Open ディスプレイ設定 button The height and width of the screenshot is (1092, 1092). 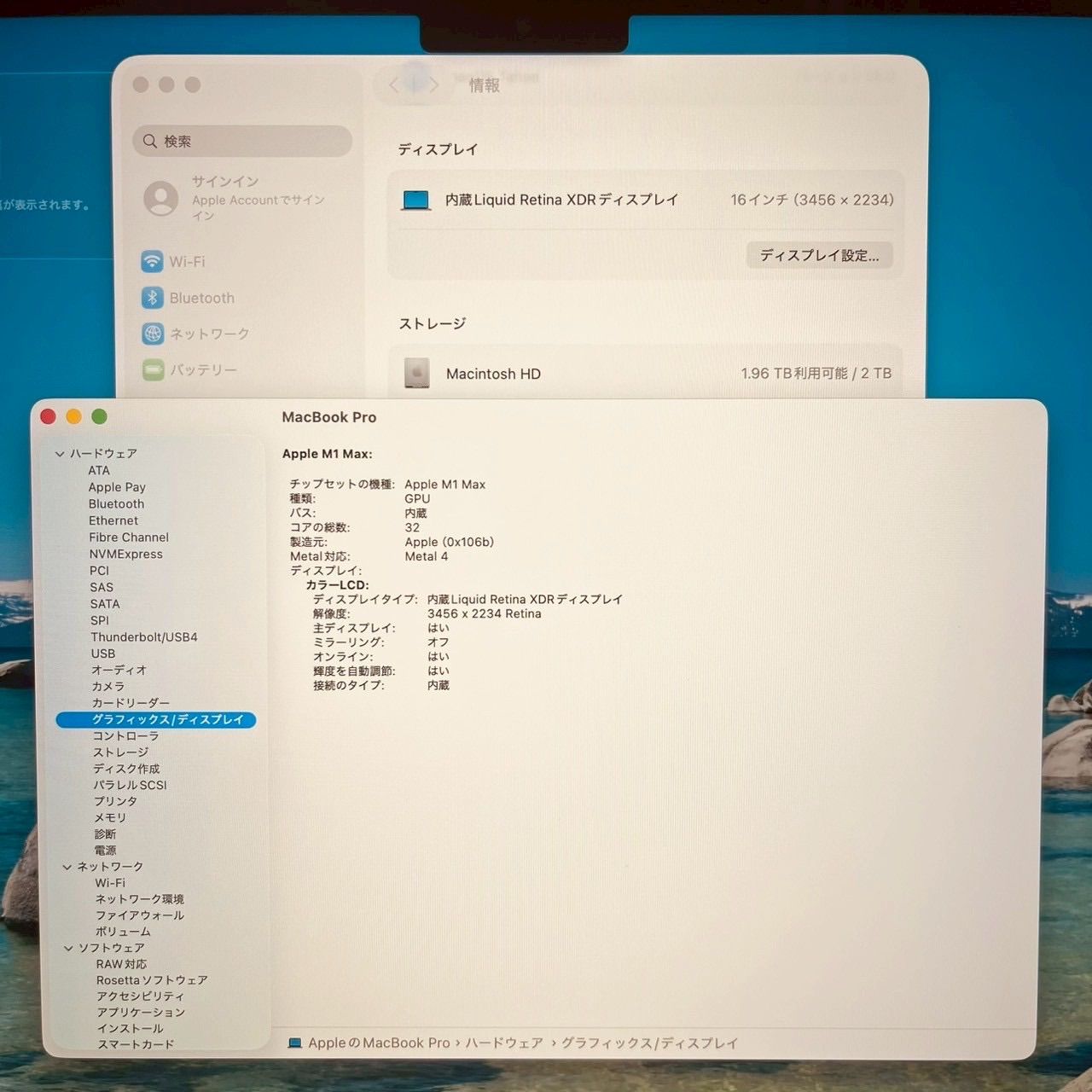(x=820, y=255)
